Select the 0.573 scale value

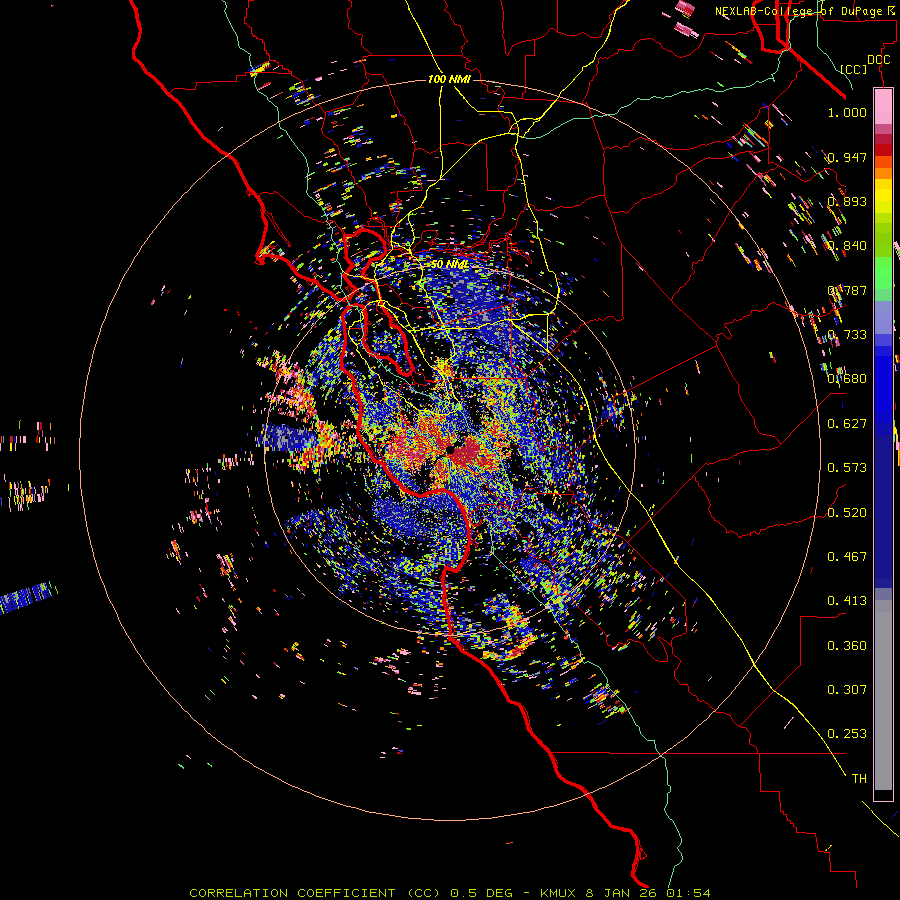click(847, 468)
